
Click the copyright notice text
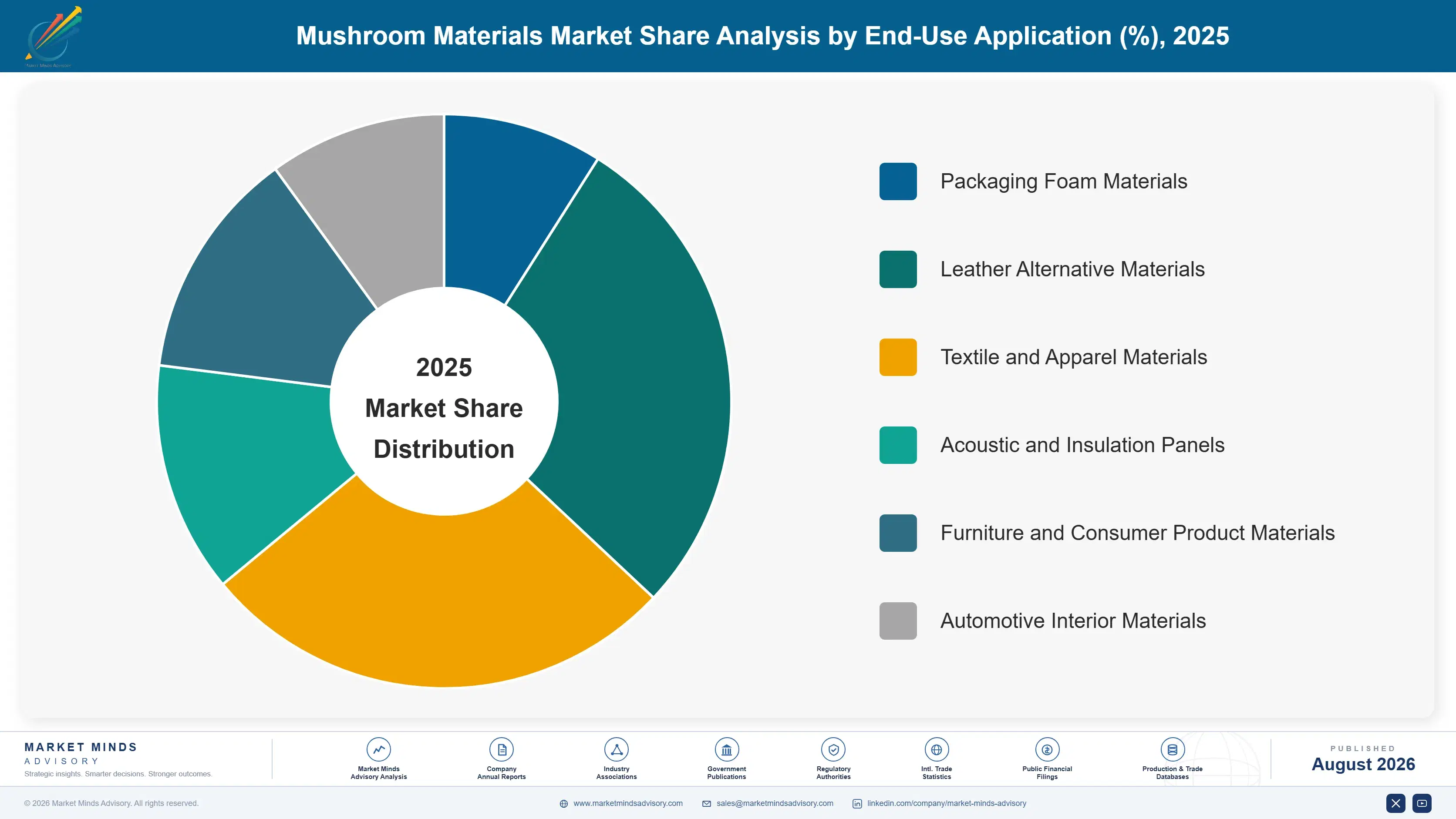coord(111,803)
